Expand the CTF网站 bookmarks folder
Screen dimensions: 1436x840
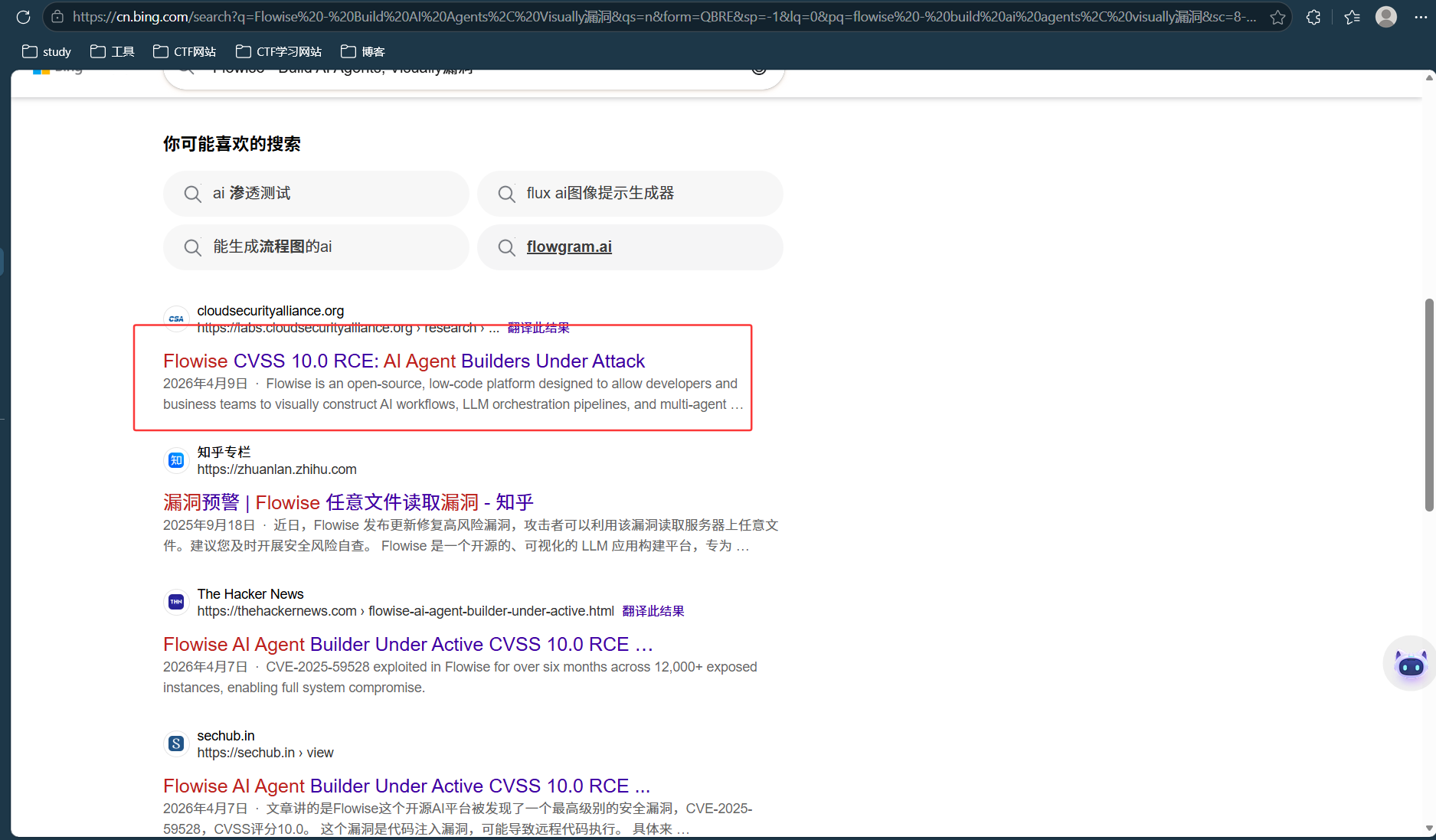[x=185, y=51]
